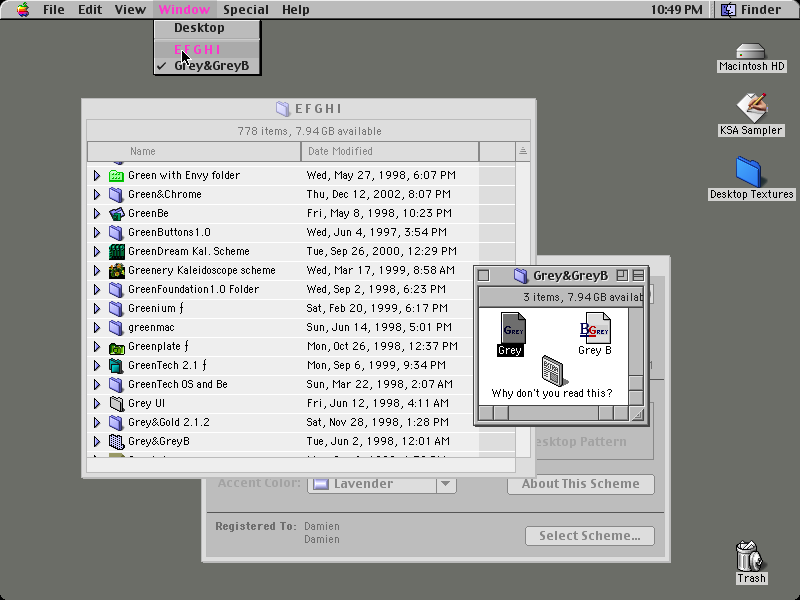
Task: Click the About This Scheme button
Action: tap(581, 484)
